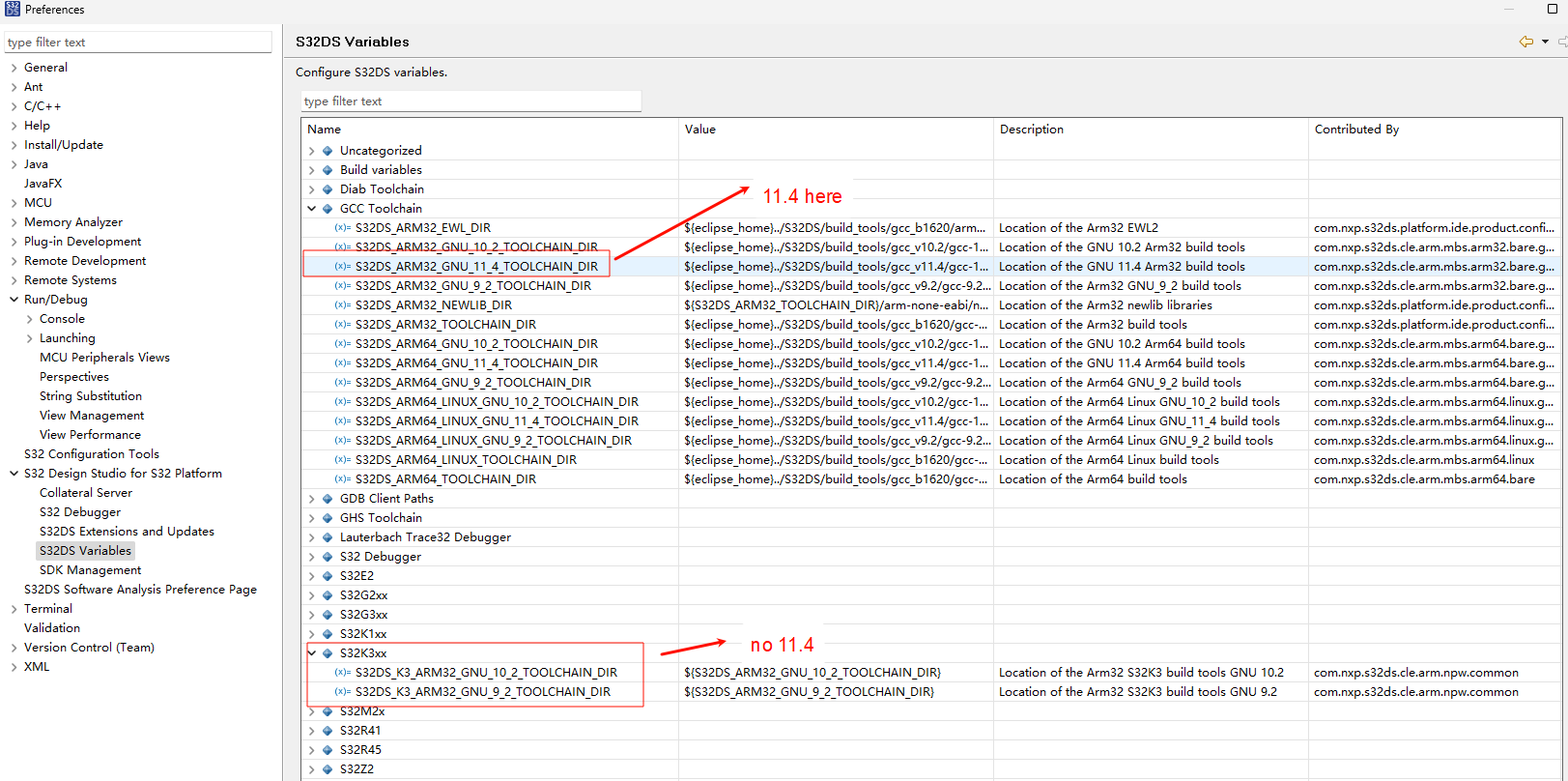Screen dimensions: 1568x781
Task: Select the S32DS_ARM64_GNU_11_4_TOOLCHAIN_DIR variable row
Action: [931, 363]
